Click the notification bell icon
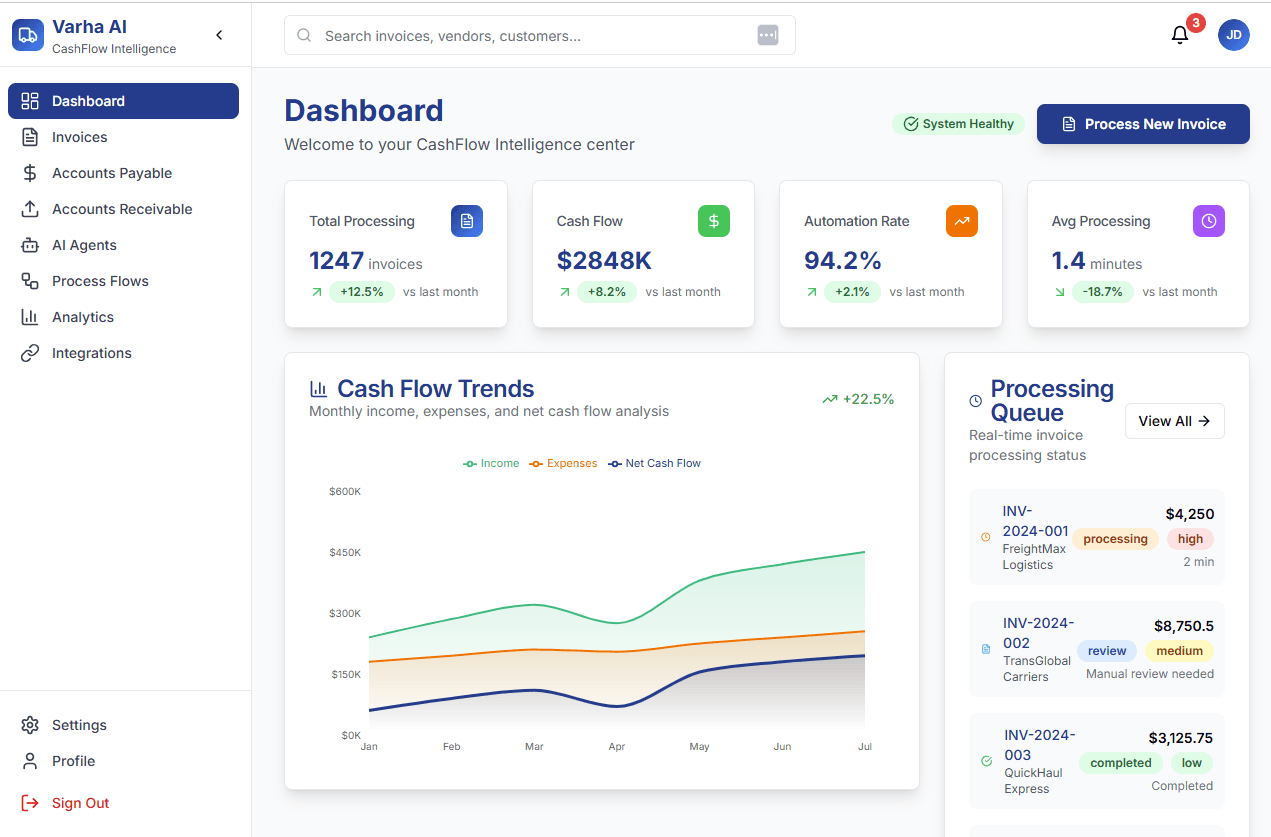 point(1180,35)
